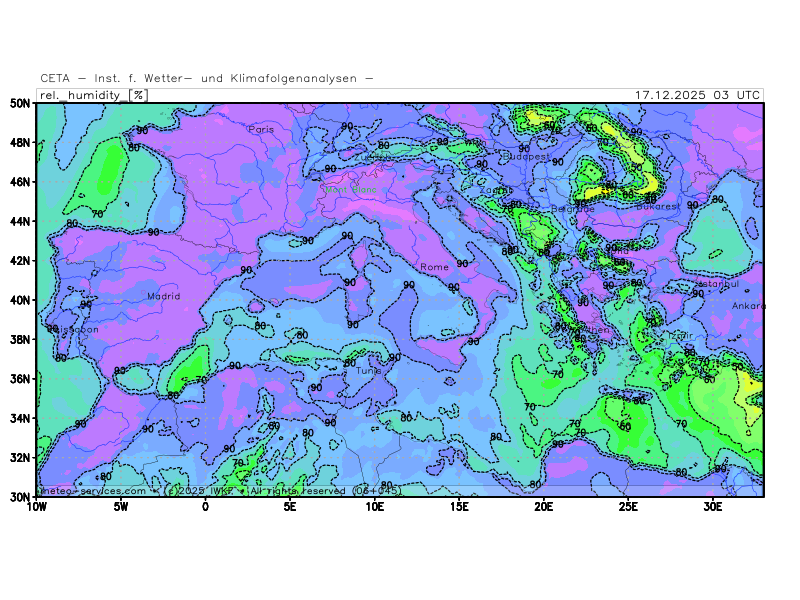Select the 15E longitude axis label
Image resolution: width=800 pixels, height=600 pixels.
click(x=459, y=507)
